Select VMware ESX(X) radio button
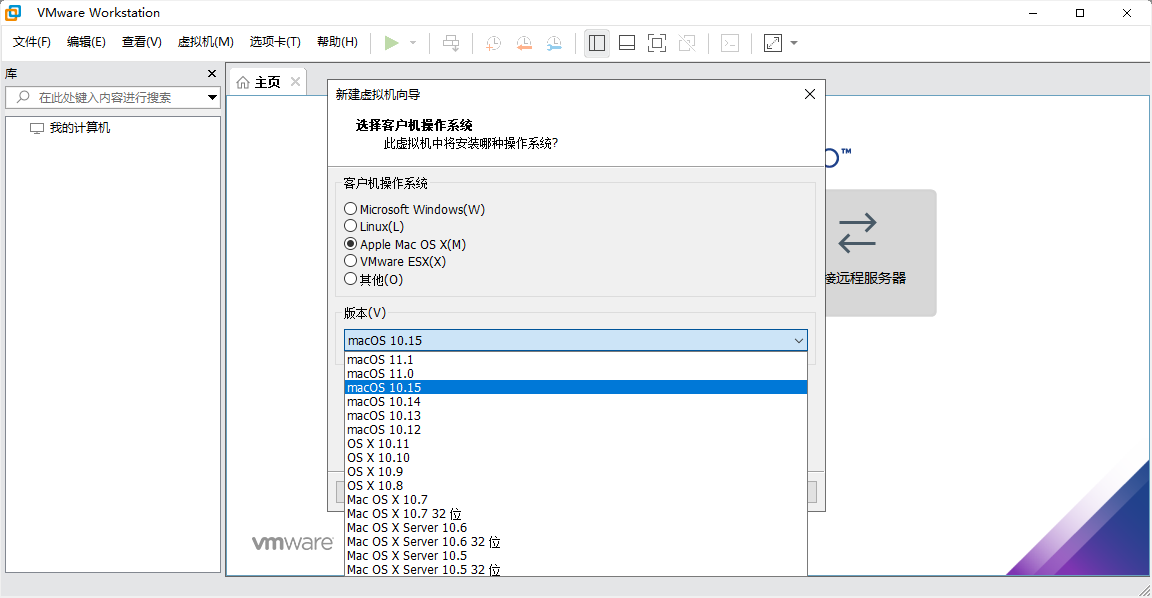This screenshot has height=598, width=1152. tap(350, 261)
